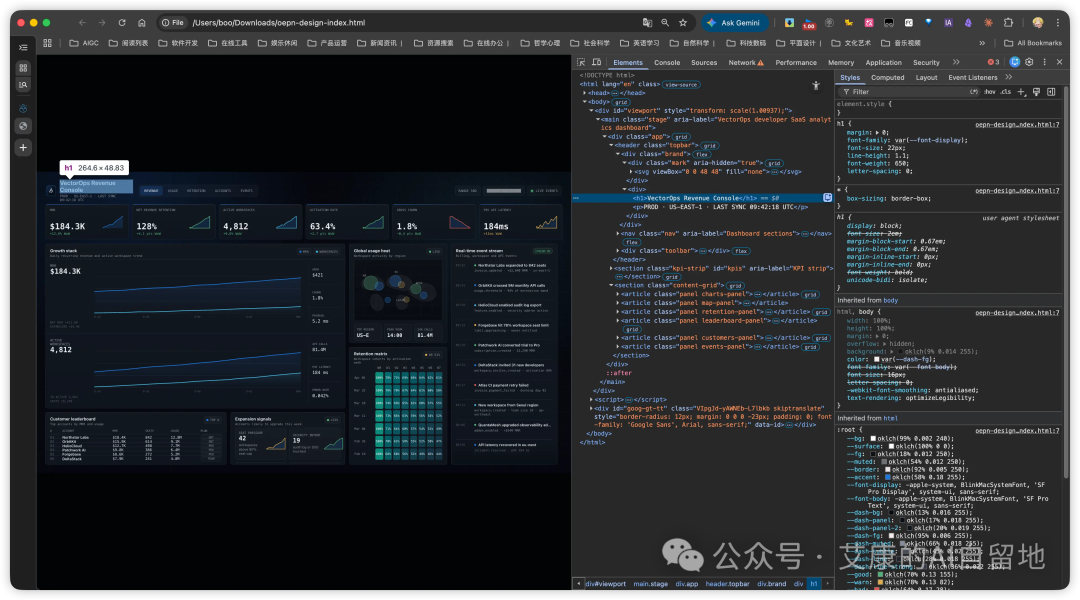Expand the article map-panel node

coord(618,302)
